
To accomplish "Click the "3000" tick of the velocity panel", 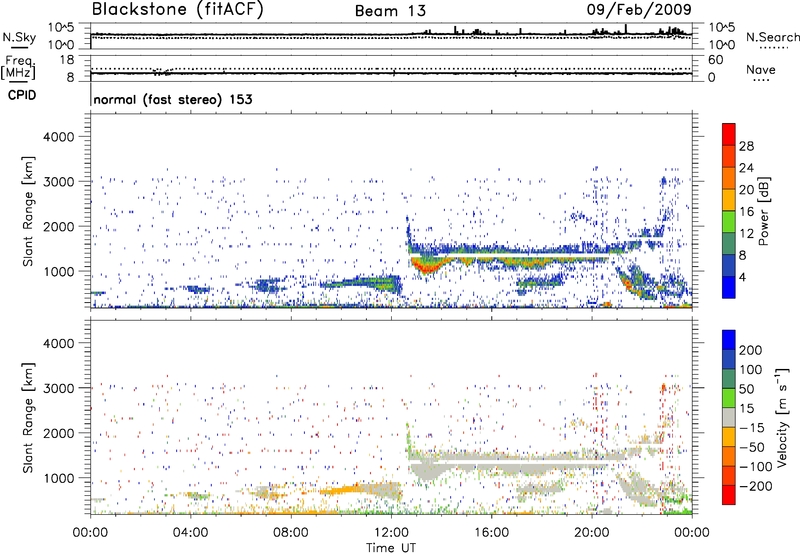I will pos(59,388).
